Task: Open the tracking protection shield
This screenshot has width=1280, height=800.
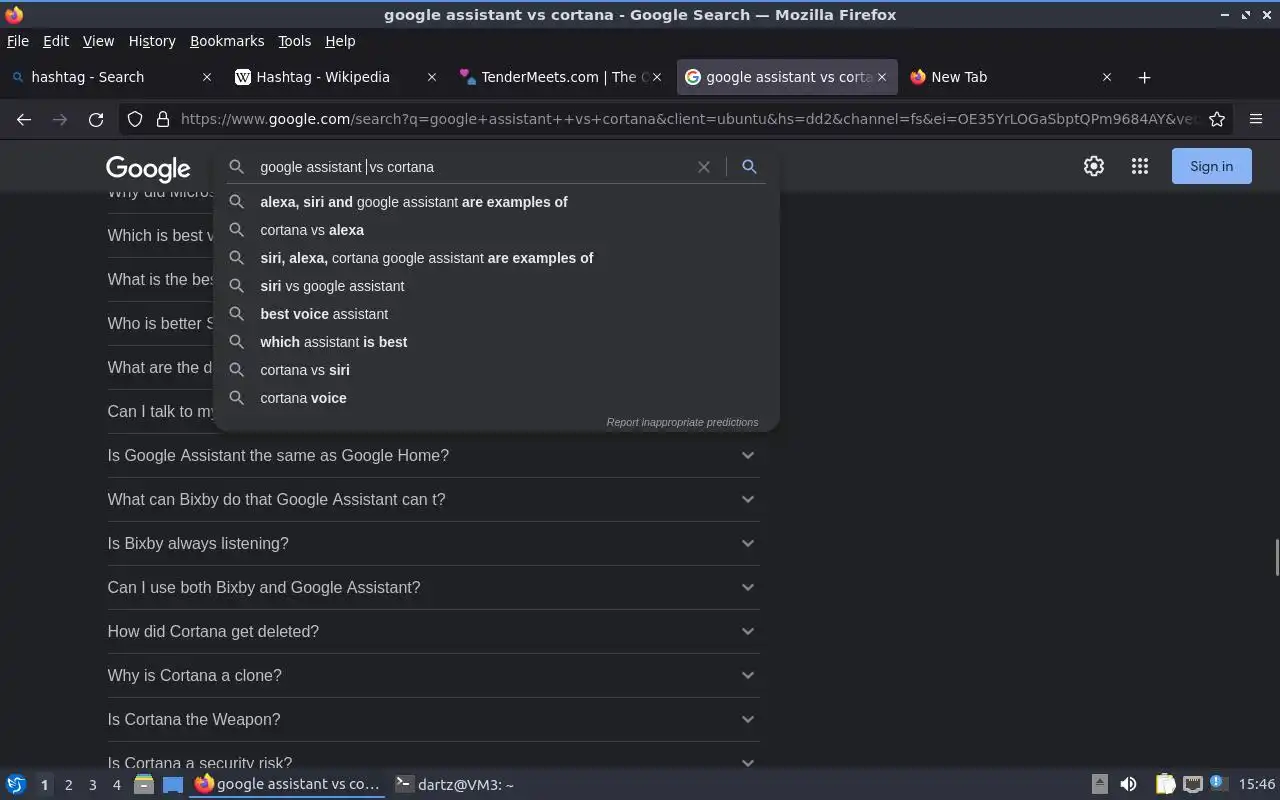Action: pos(135,119)
